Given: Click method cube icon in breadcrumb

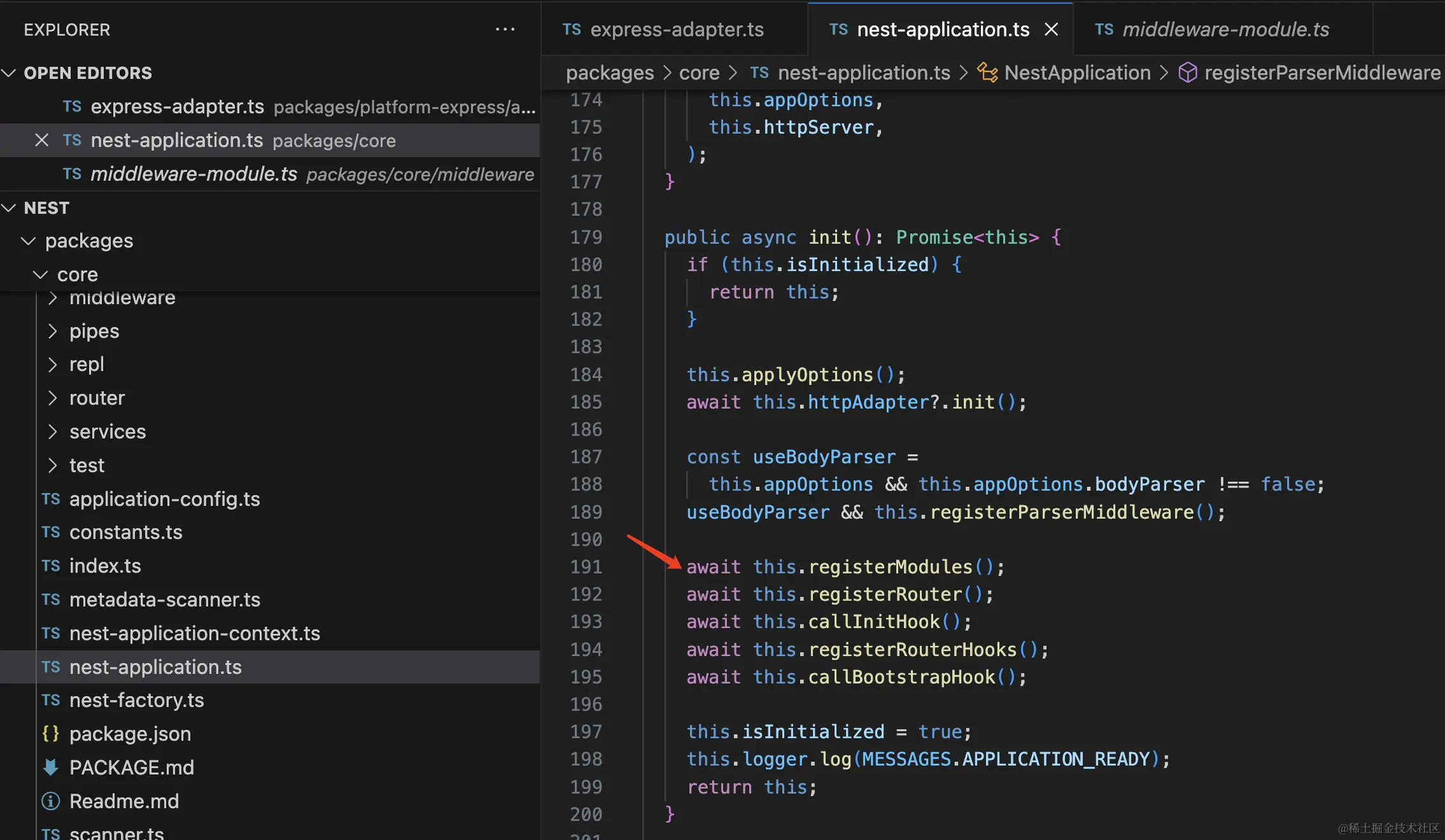Looking at the screenshot, I should coord(1188,73).
